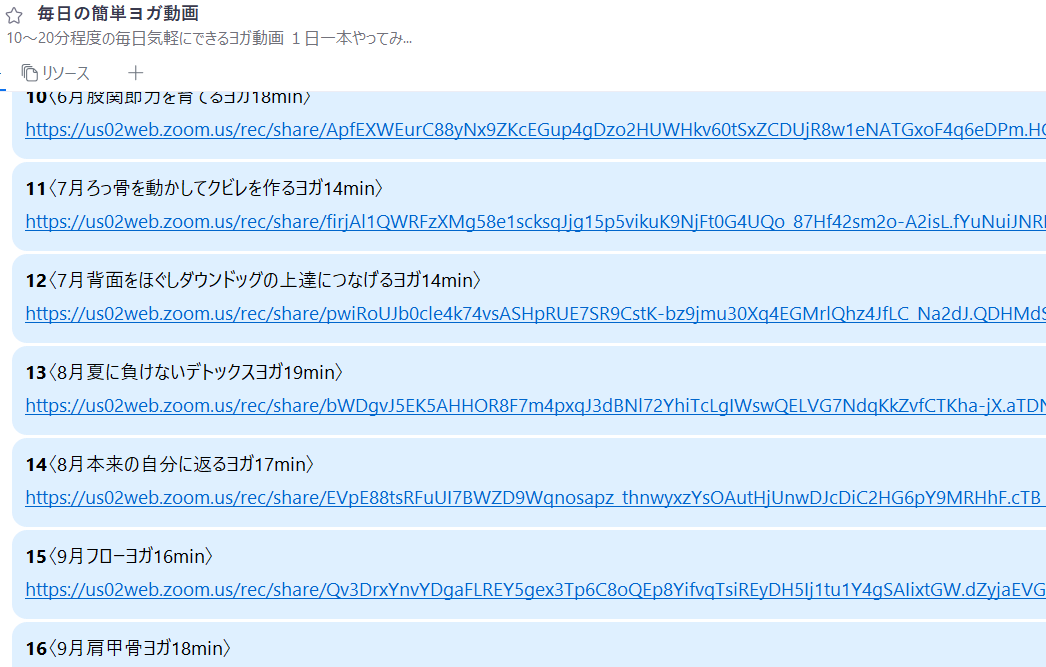Click blank area of video 15 card
The height and width of the screenshot is (667, 1046).
point(667,556)
